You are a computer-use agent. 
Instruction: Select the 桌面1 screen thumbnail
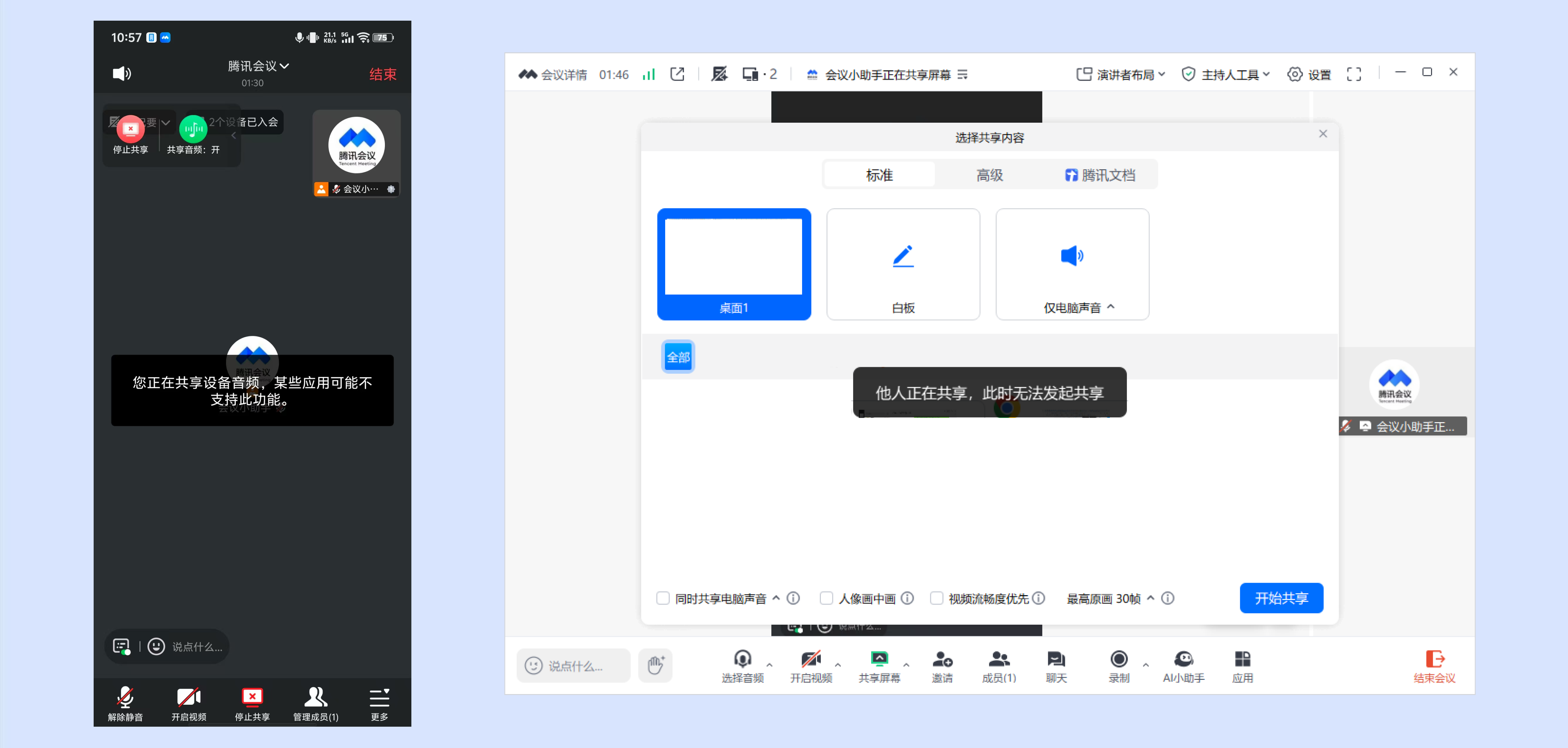pos(734,264)
